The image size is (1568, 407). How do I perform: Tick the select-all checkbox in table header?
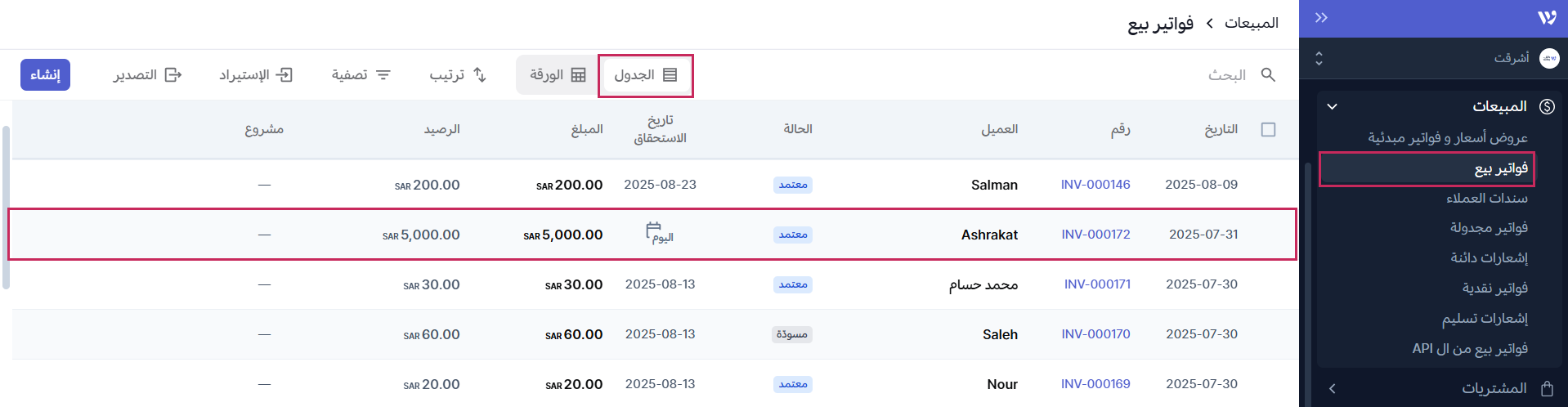click(1268, 130)
